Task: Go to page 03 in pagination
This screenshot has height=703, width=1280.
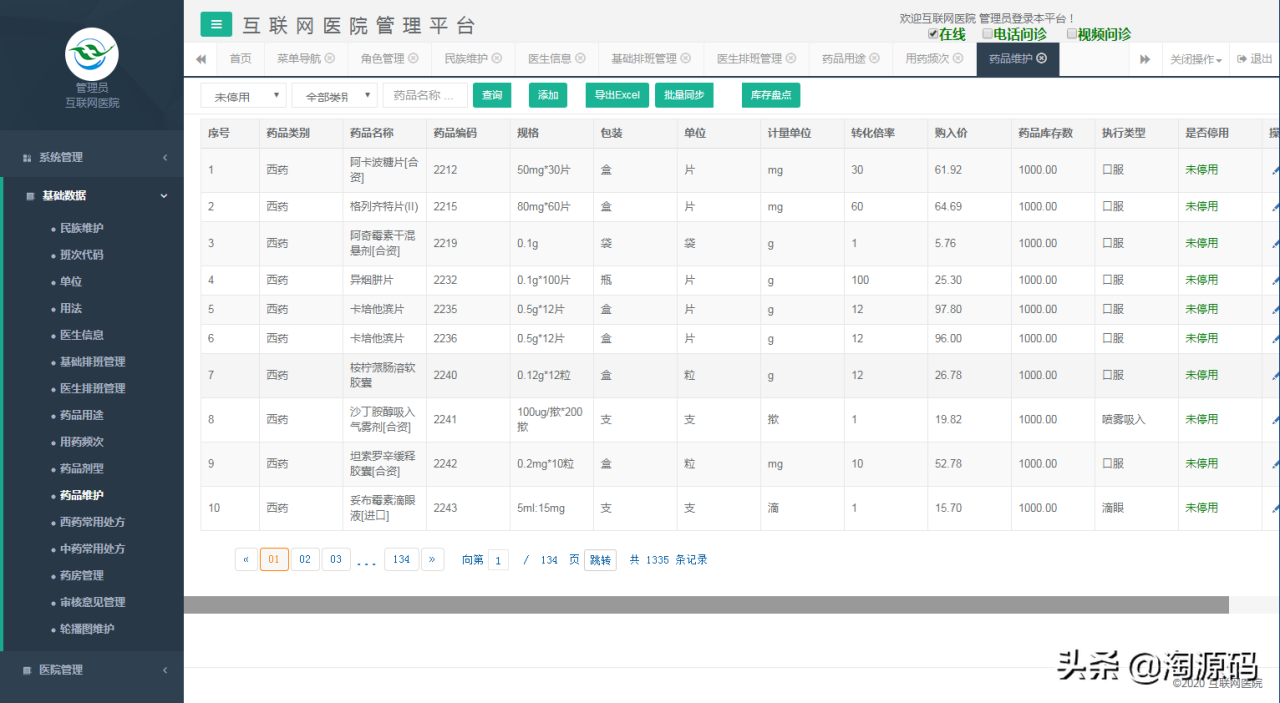Action: pyautogui.click(x=336, y=559)
